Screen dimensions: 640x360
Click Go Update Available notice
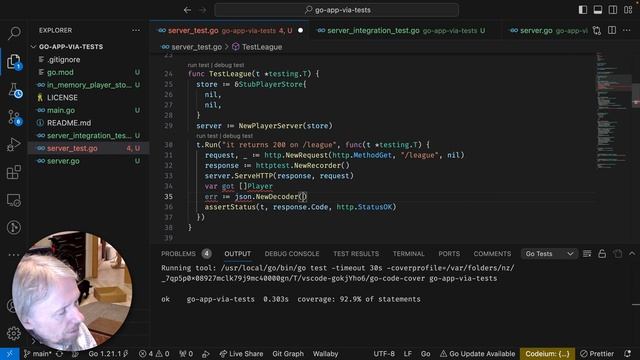477,354
